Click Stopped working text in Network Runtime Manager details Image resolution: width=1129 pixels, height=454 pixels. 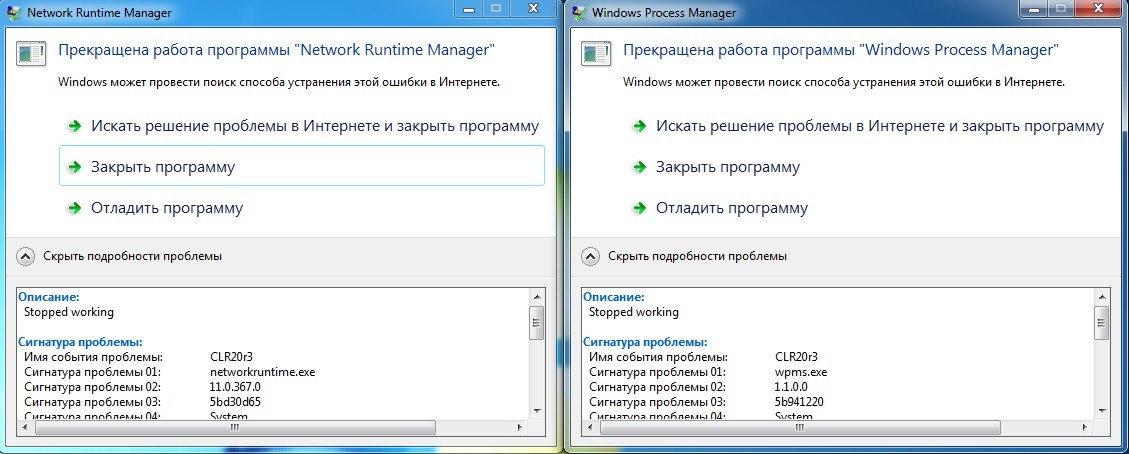point(68,312)
